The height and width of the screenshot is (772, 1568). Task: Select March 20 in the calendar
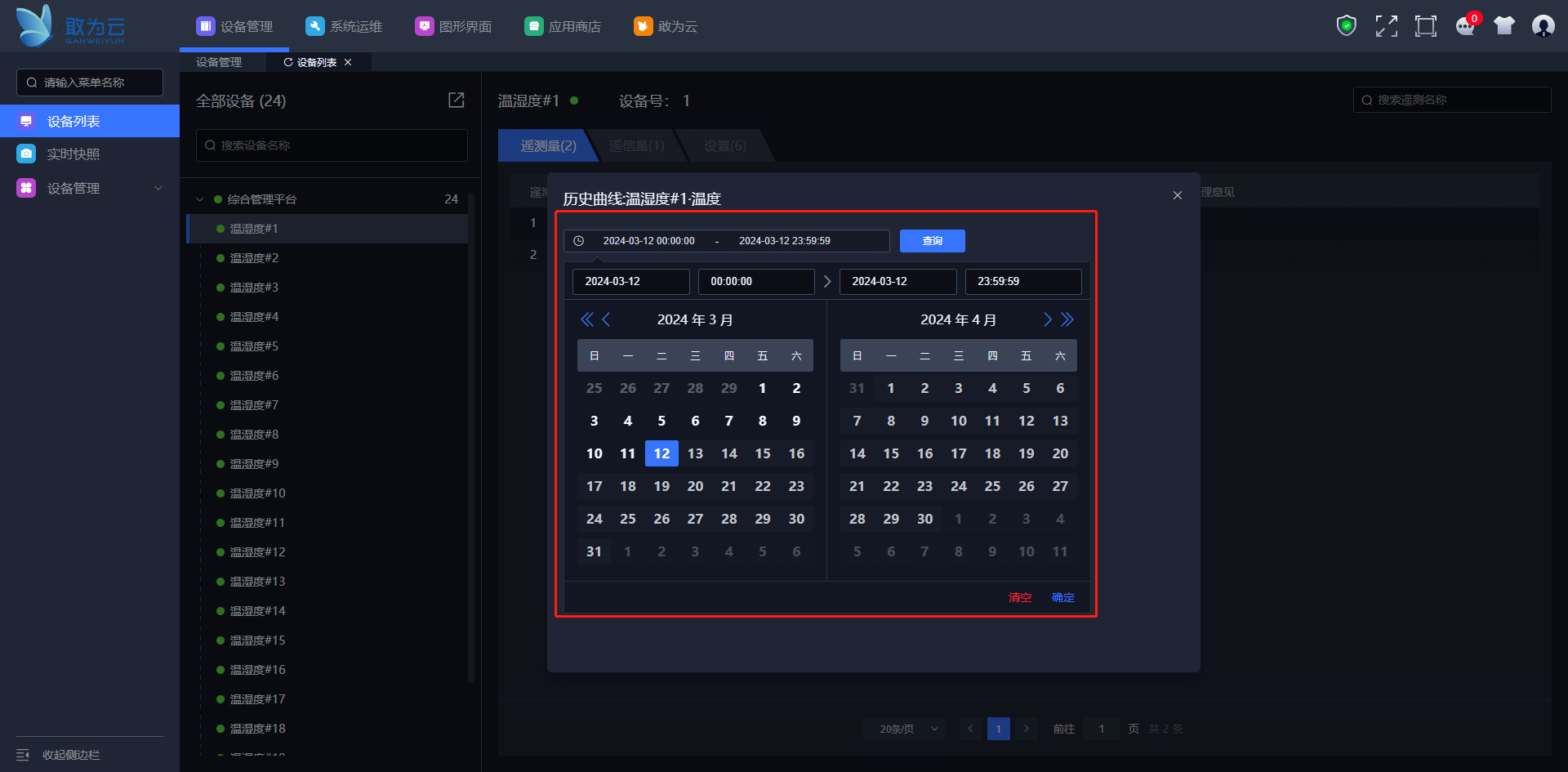pyautogui.click(x=695, y=486)
